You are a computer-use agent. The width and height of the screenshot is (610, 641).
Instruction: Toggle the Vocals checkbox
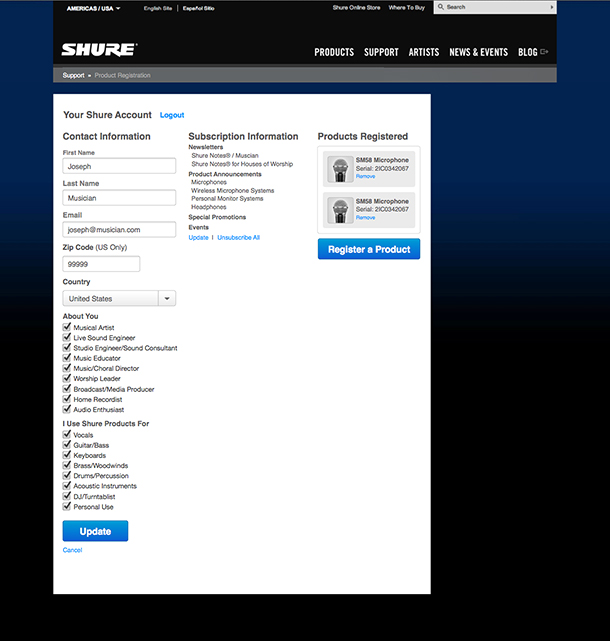pyautogui.click(x=67, y=435)
